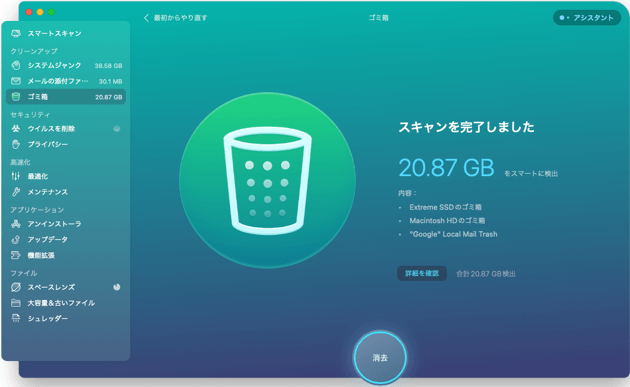
Task: Click the large trash can illustration
Action: tap(267, 180)
